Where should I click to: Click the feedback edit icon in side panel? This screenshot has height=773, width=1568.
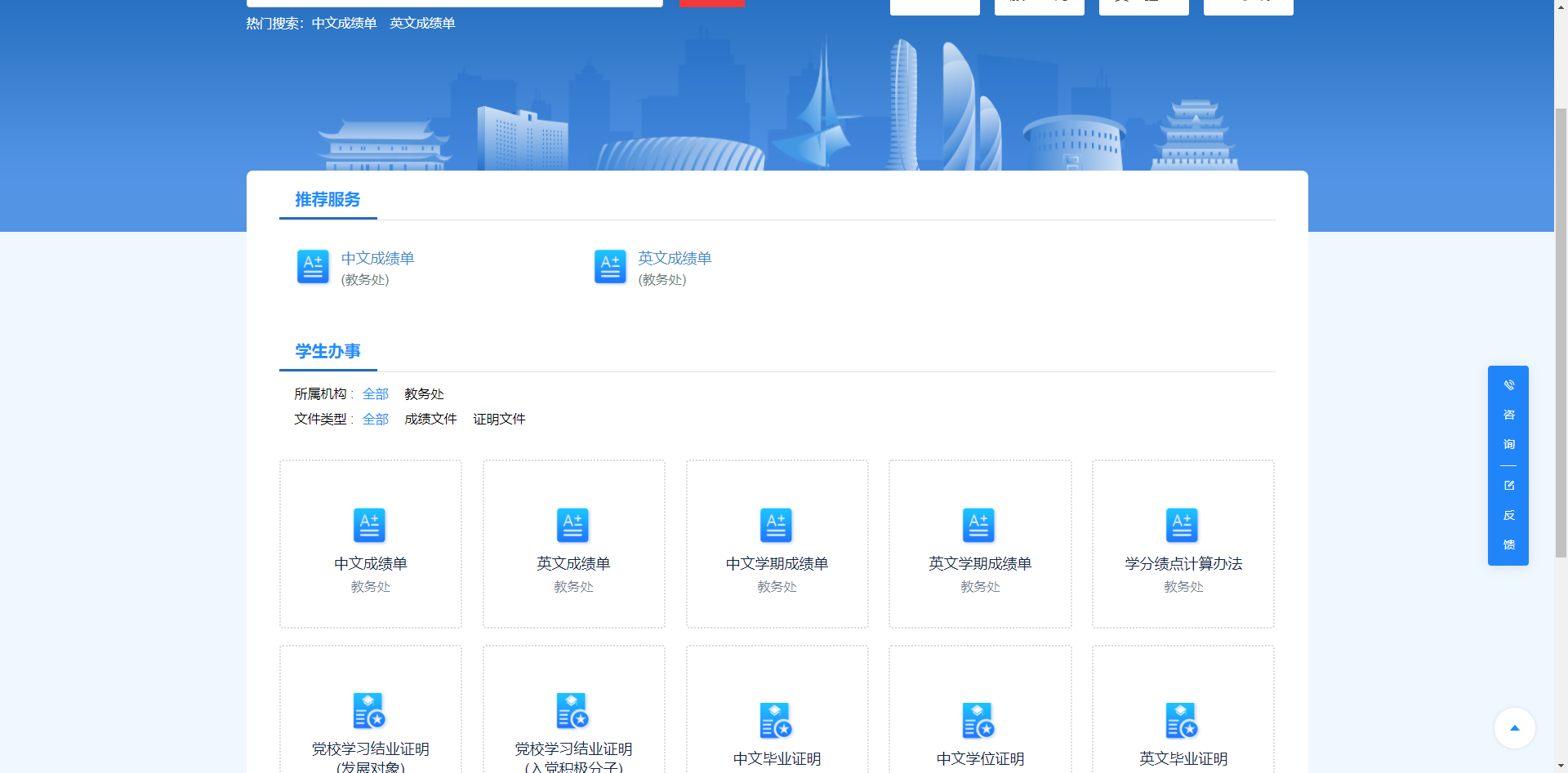click(x=1508, y=485)
